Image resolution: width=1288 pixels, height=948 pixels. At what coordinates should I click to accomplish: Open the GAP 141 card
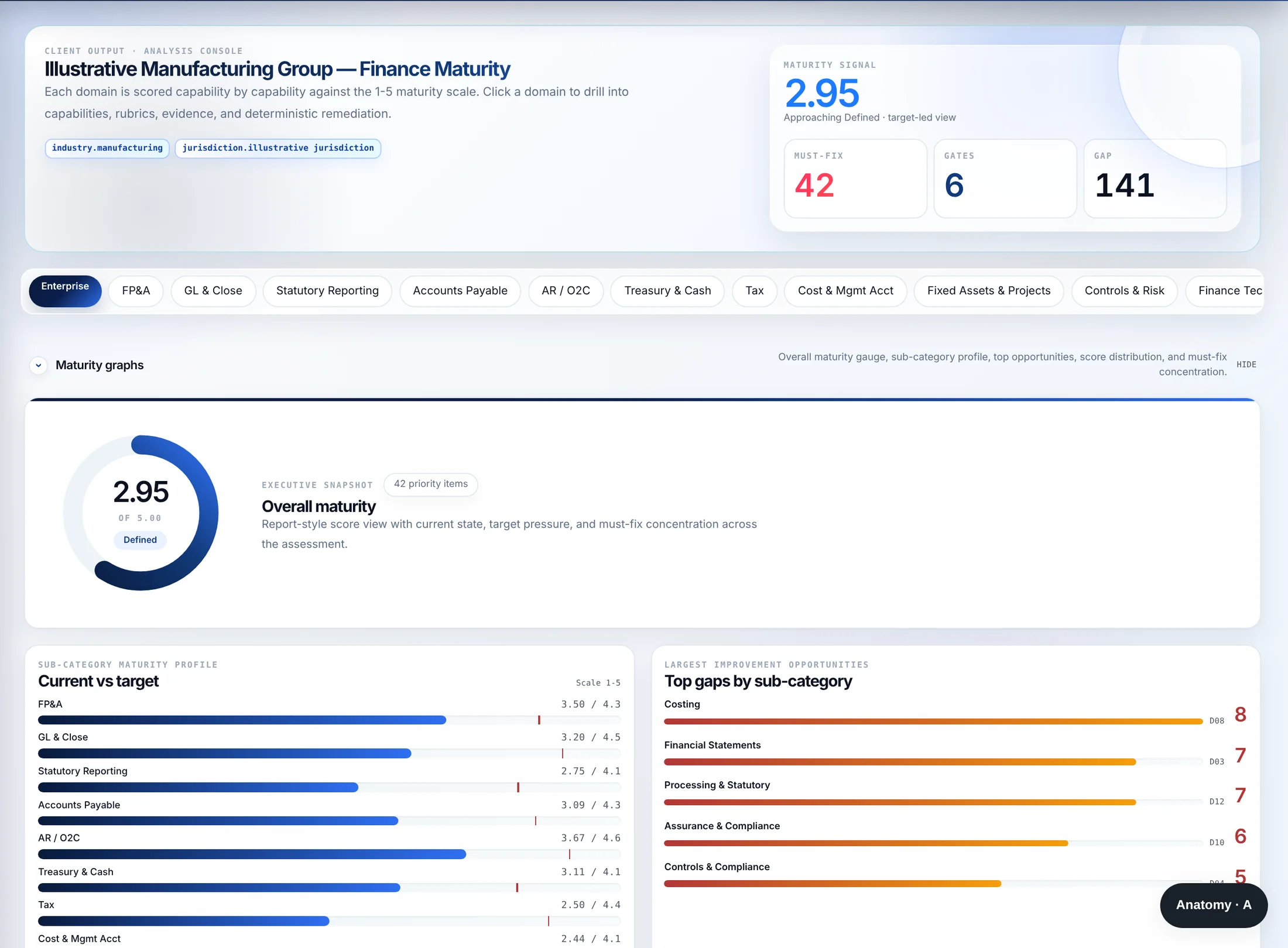point(1155,178)
